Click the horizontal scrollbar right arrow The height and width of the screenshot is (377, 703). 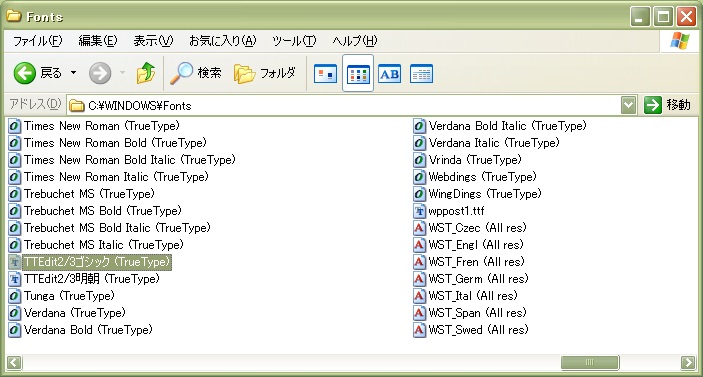[688, 362]
